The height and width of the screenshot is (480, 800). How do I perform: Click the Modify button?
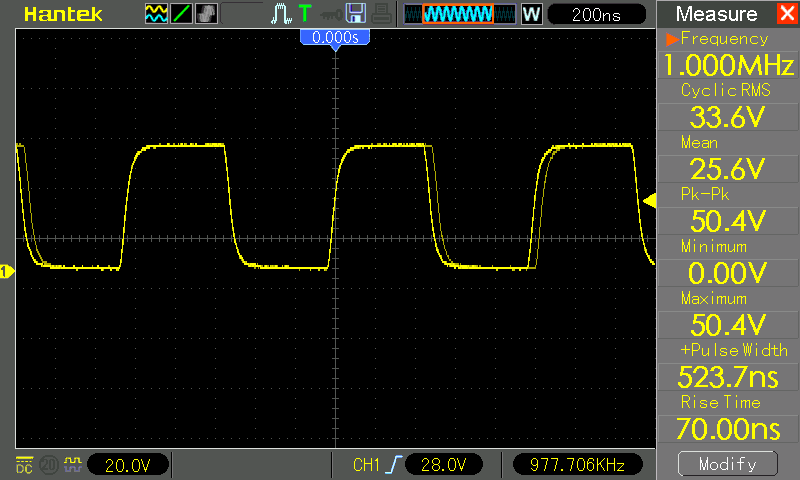pos(728,464)
